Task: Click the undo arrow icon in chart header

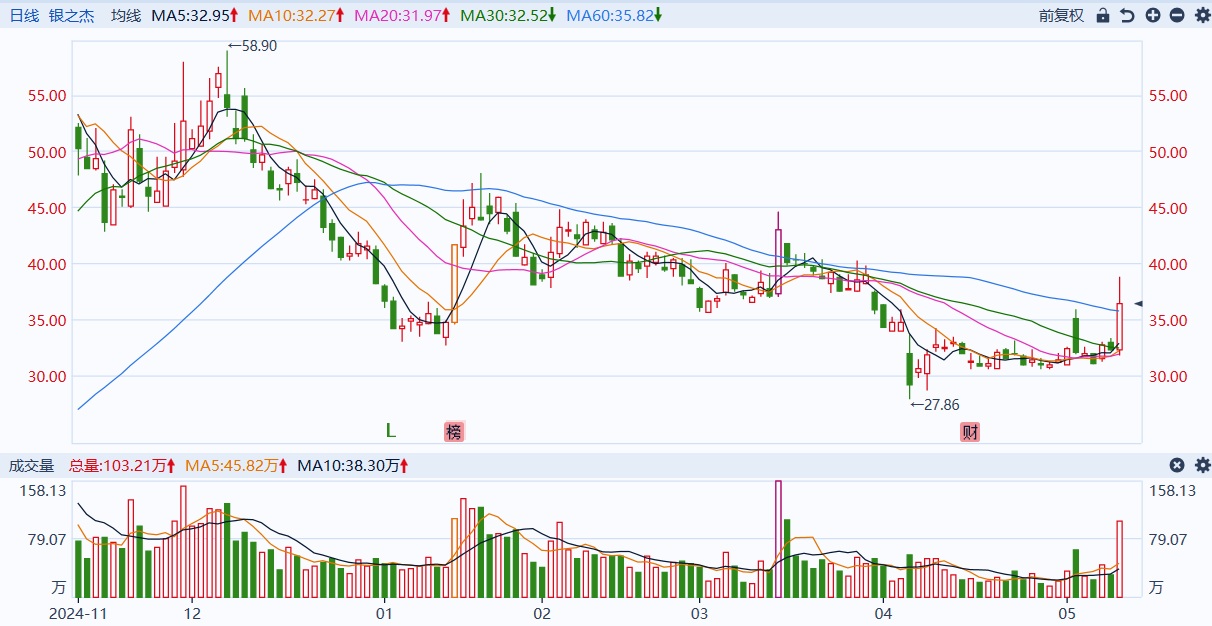Action: point(1127,15)
